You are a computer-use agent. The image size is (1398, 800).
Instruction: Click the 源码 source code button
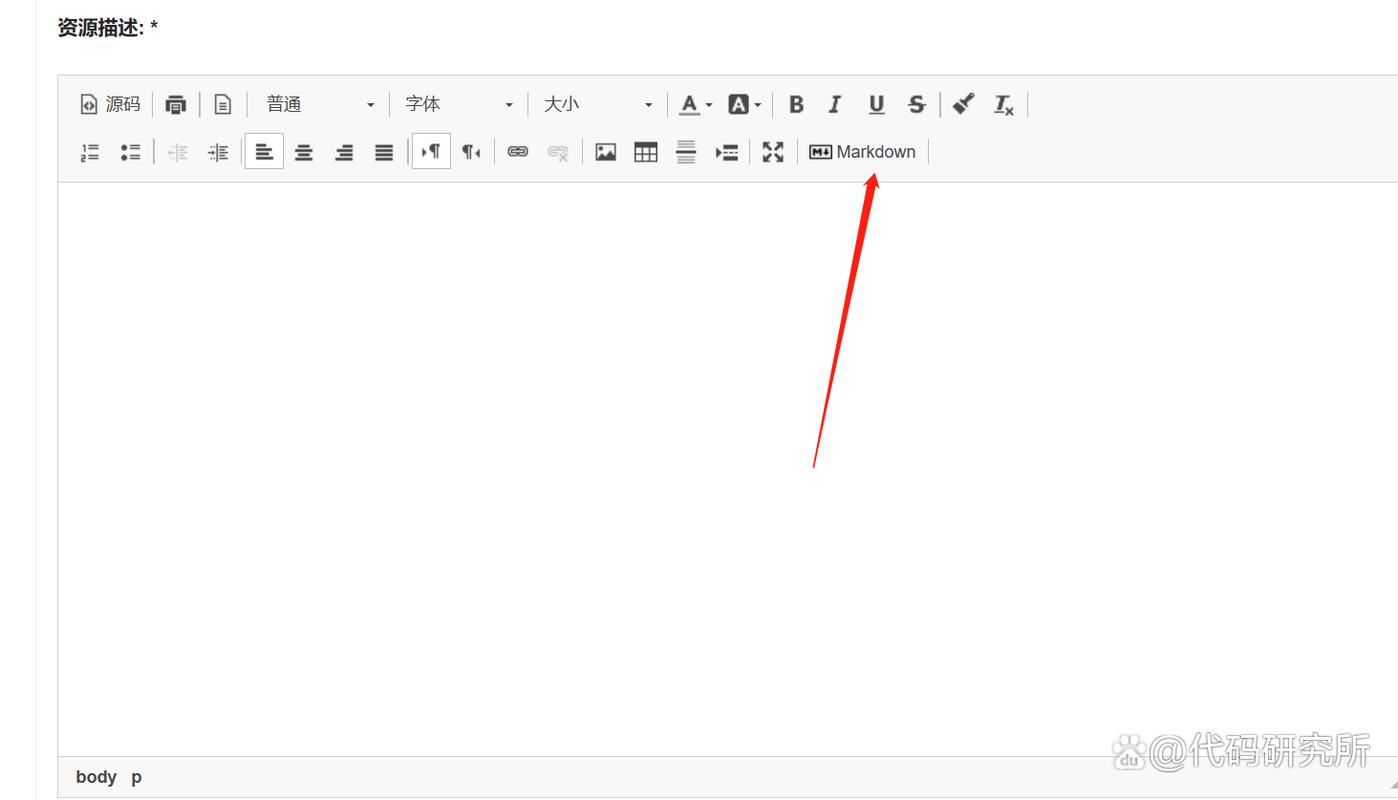point(110,104)
